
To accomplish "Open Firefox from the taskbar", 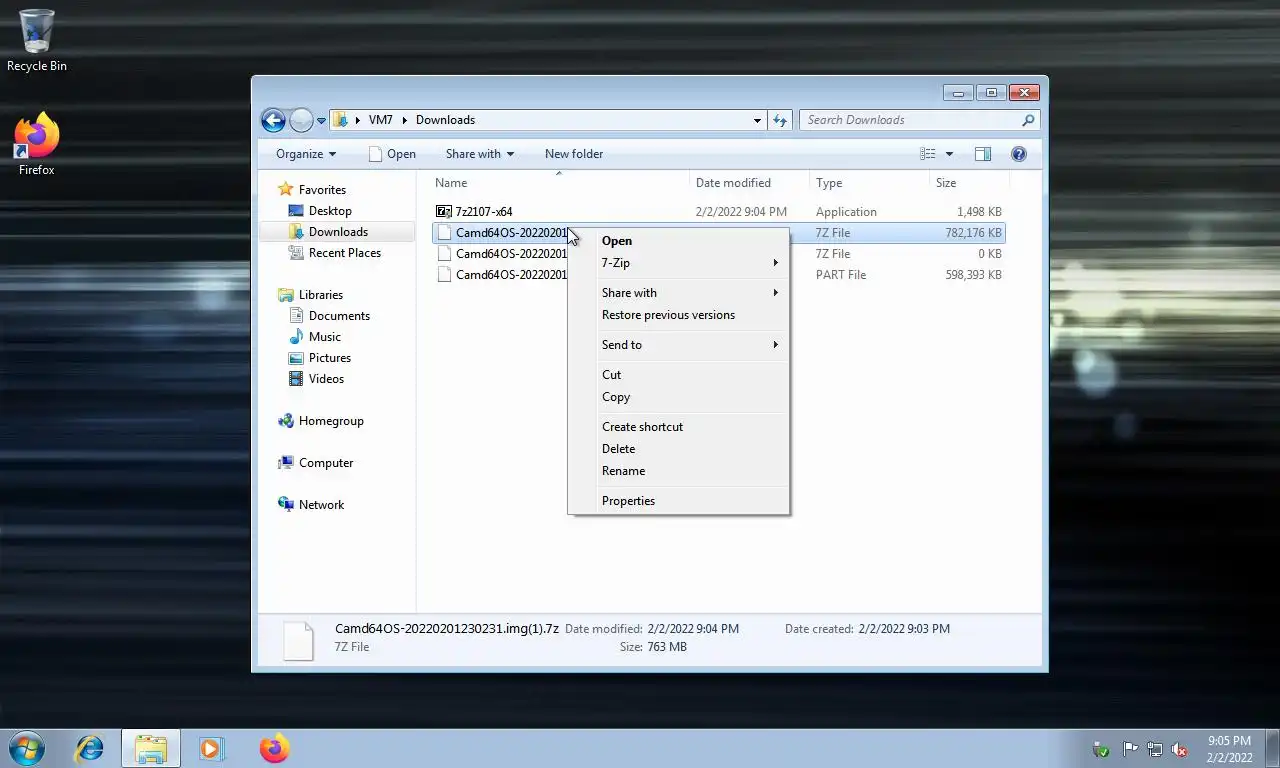I will [274, 748].
